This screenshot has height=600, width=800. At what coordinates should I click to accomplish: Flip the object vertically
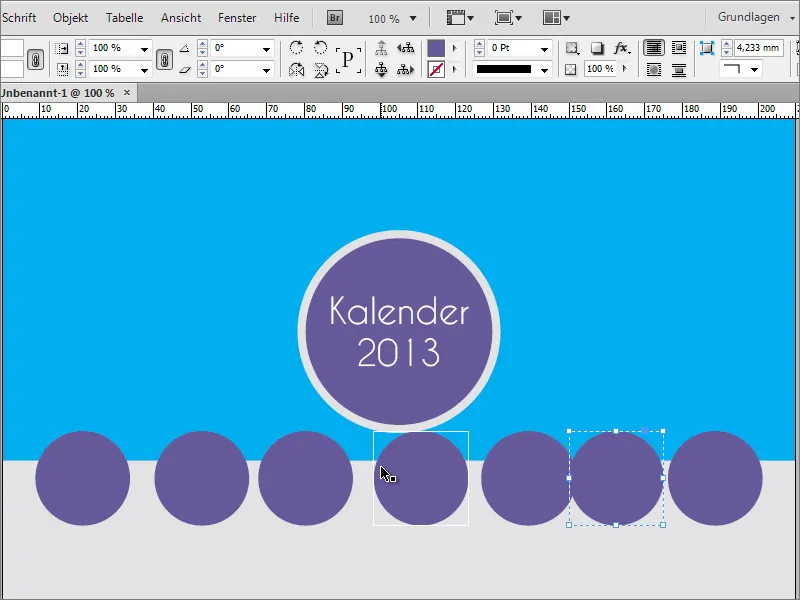pyautogui.click(x=320, y=69)
